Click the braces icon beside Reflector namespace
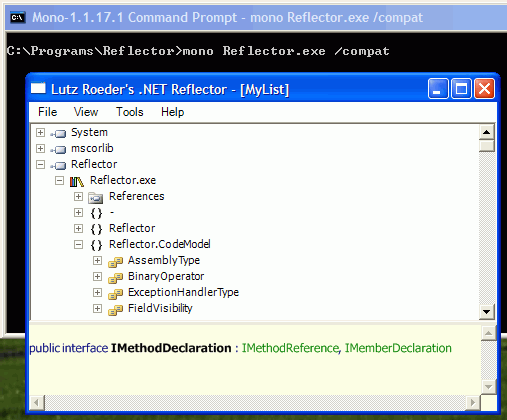This screenshot has height=420, width=507. pos(96,229)
